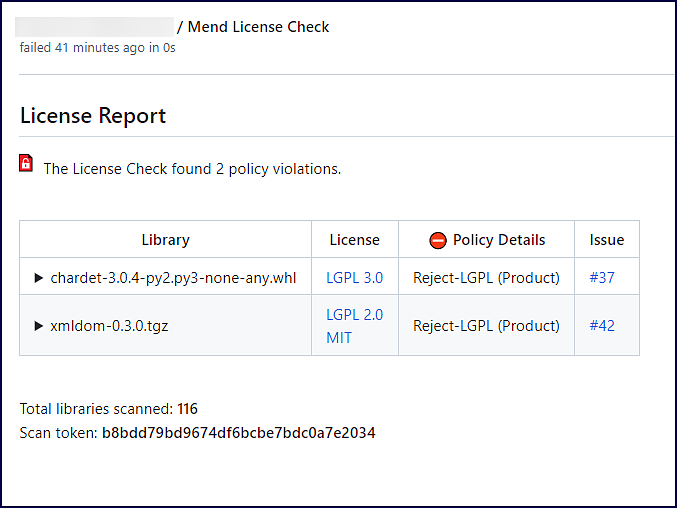The image size is (677, 508).
Task: Click the License Report heading
Action: pyautogui.click(x=93, y=115)
